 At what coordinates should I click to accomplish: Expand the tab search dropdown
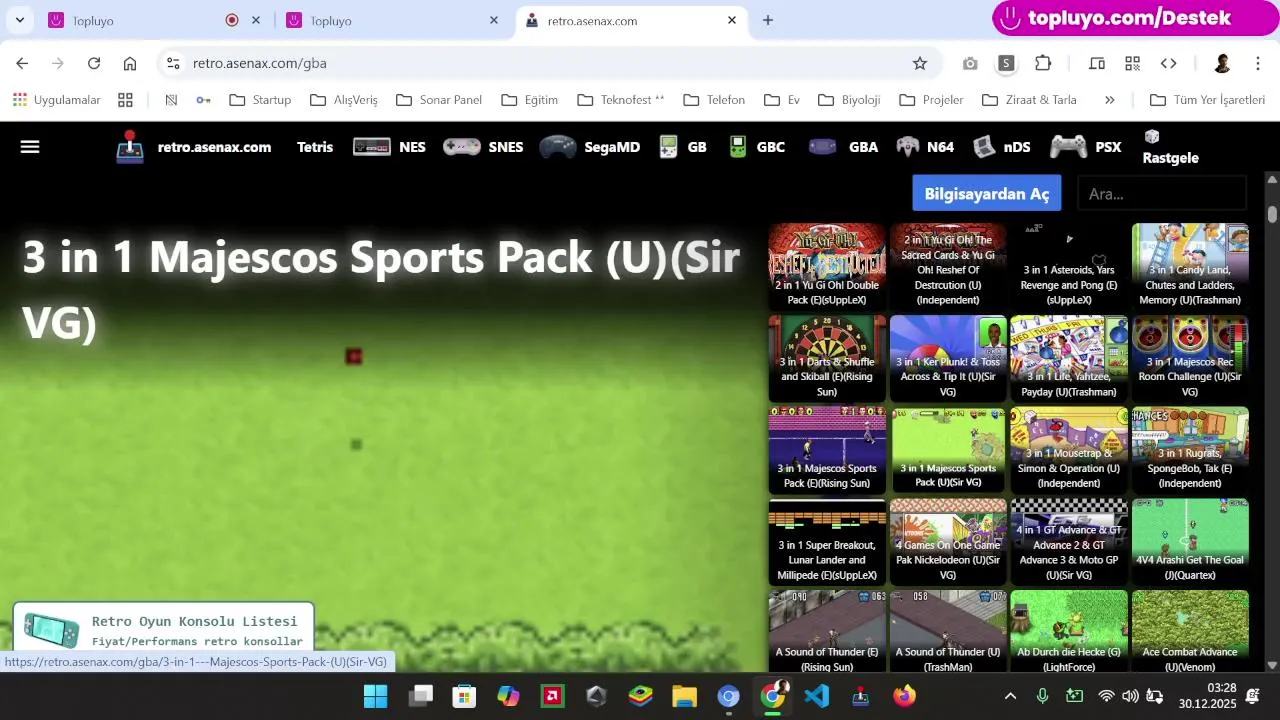[x=19, y=20]
